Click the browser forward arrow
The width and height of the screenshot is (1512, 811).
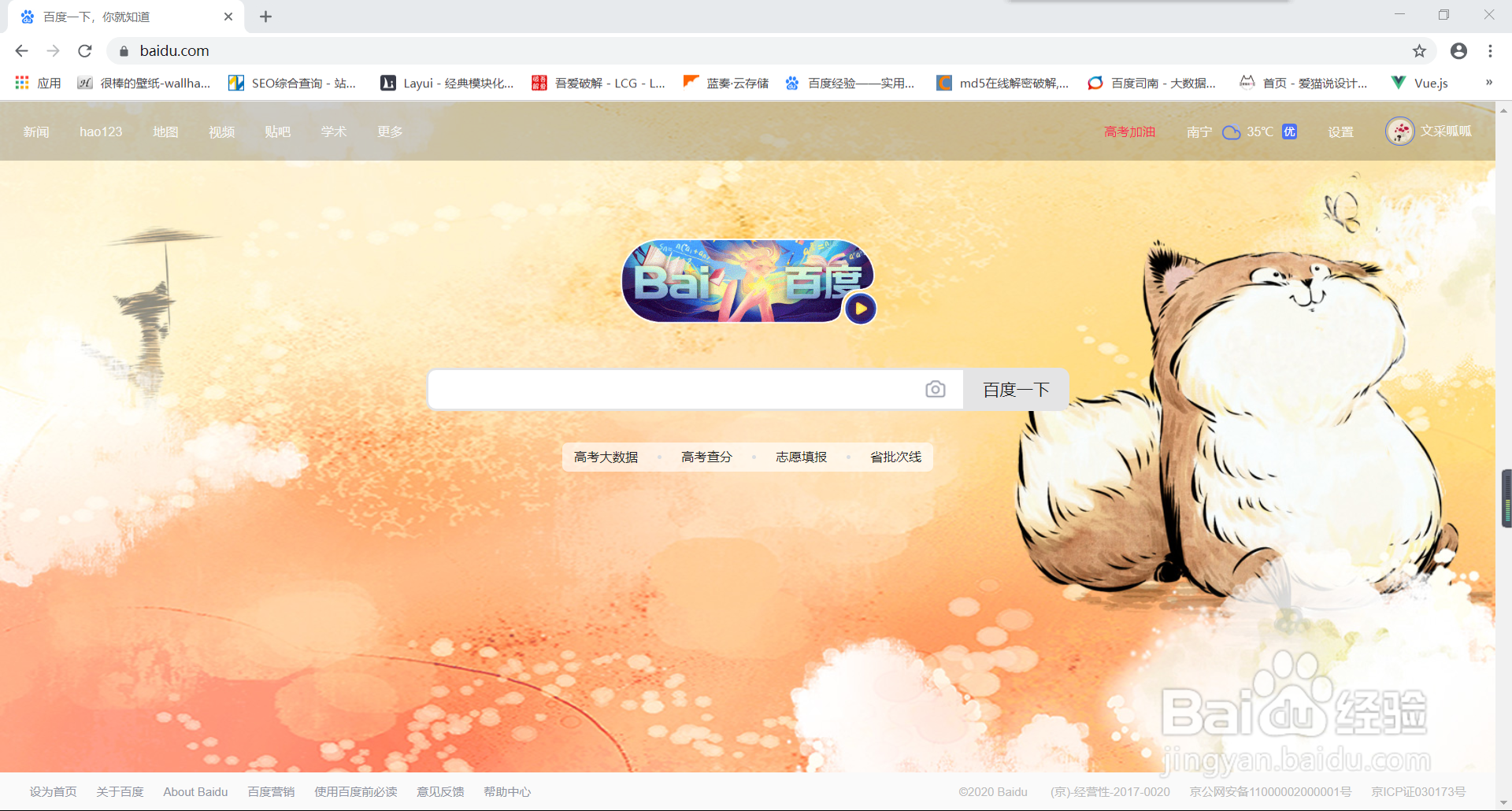53,51
